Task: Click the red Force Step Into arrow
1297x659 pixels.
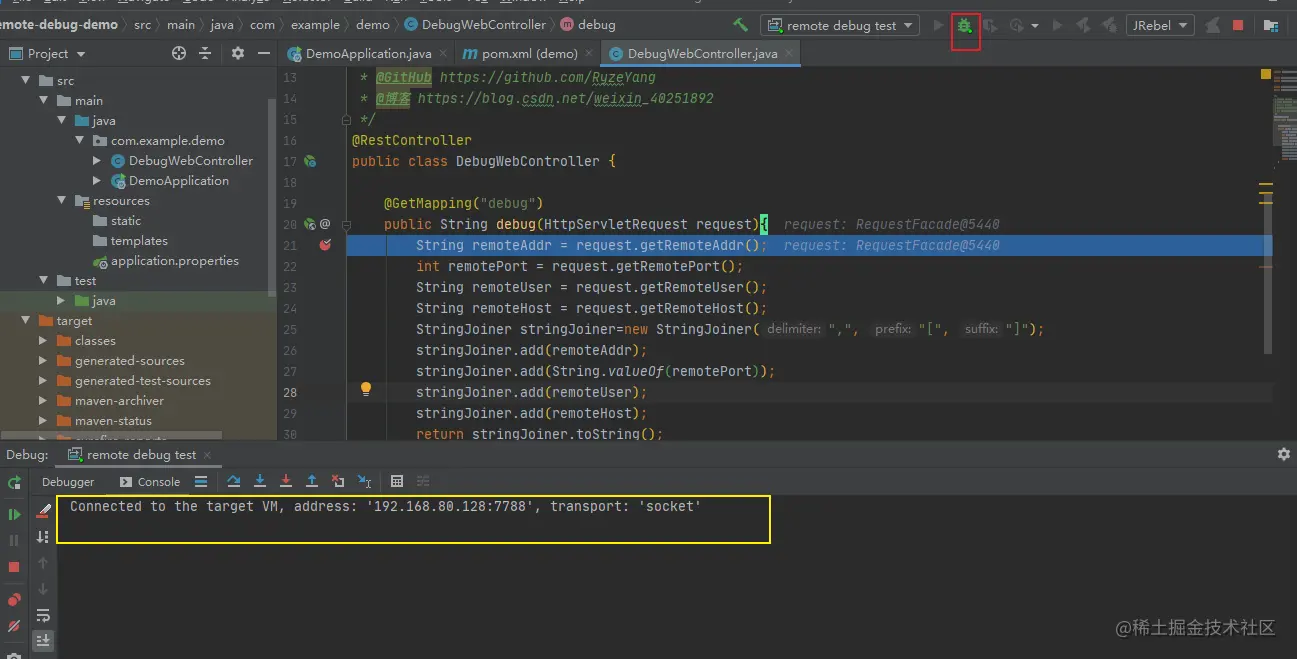Action: pos(286,481)
